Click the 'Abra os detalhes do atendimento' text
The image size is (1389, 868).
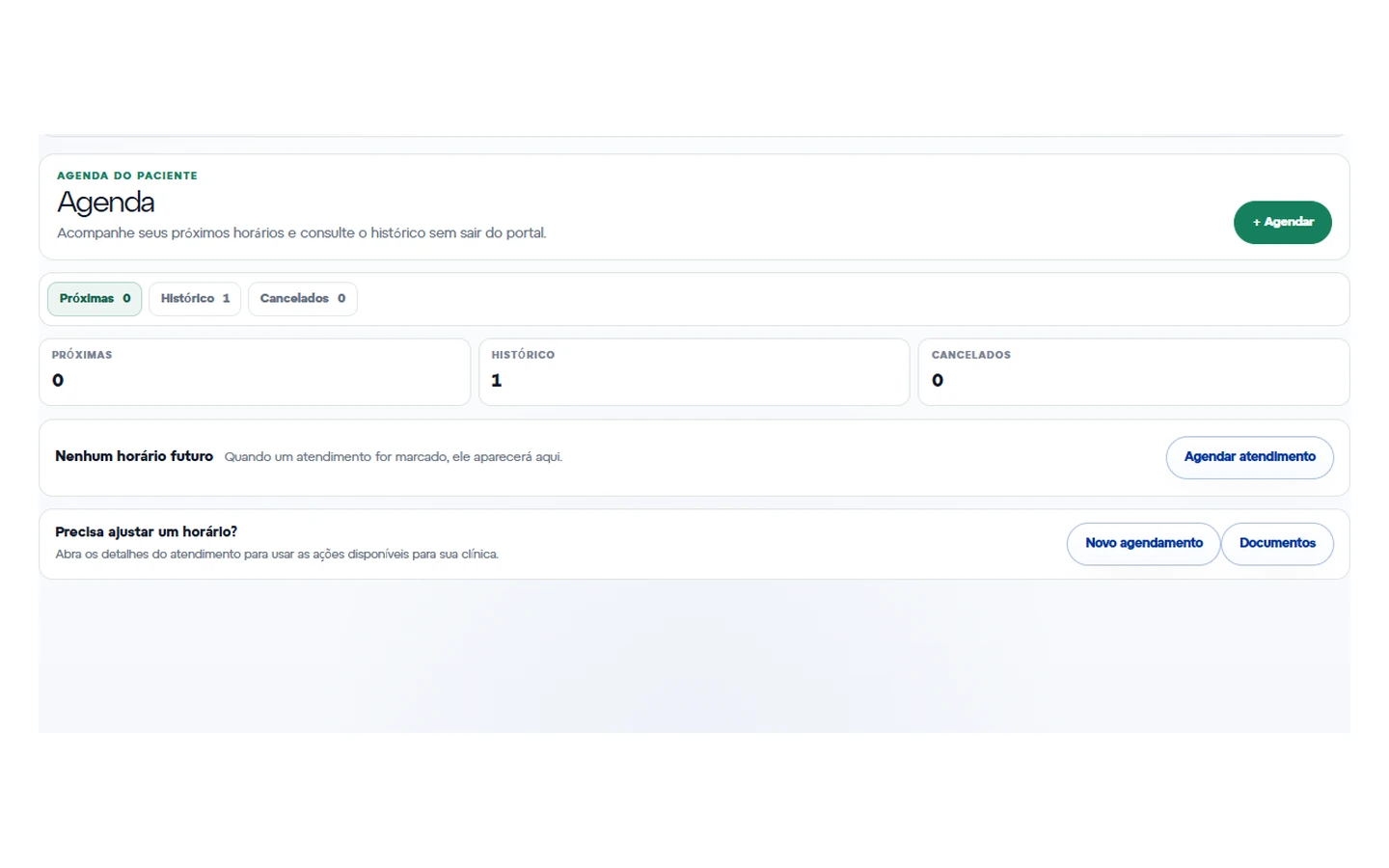click(277, 555)
